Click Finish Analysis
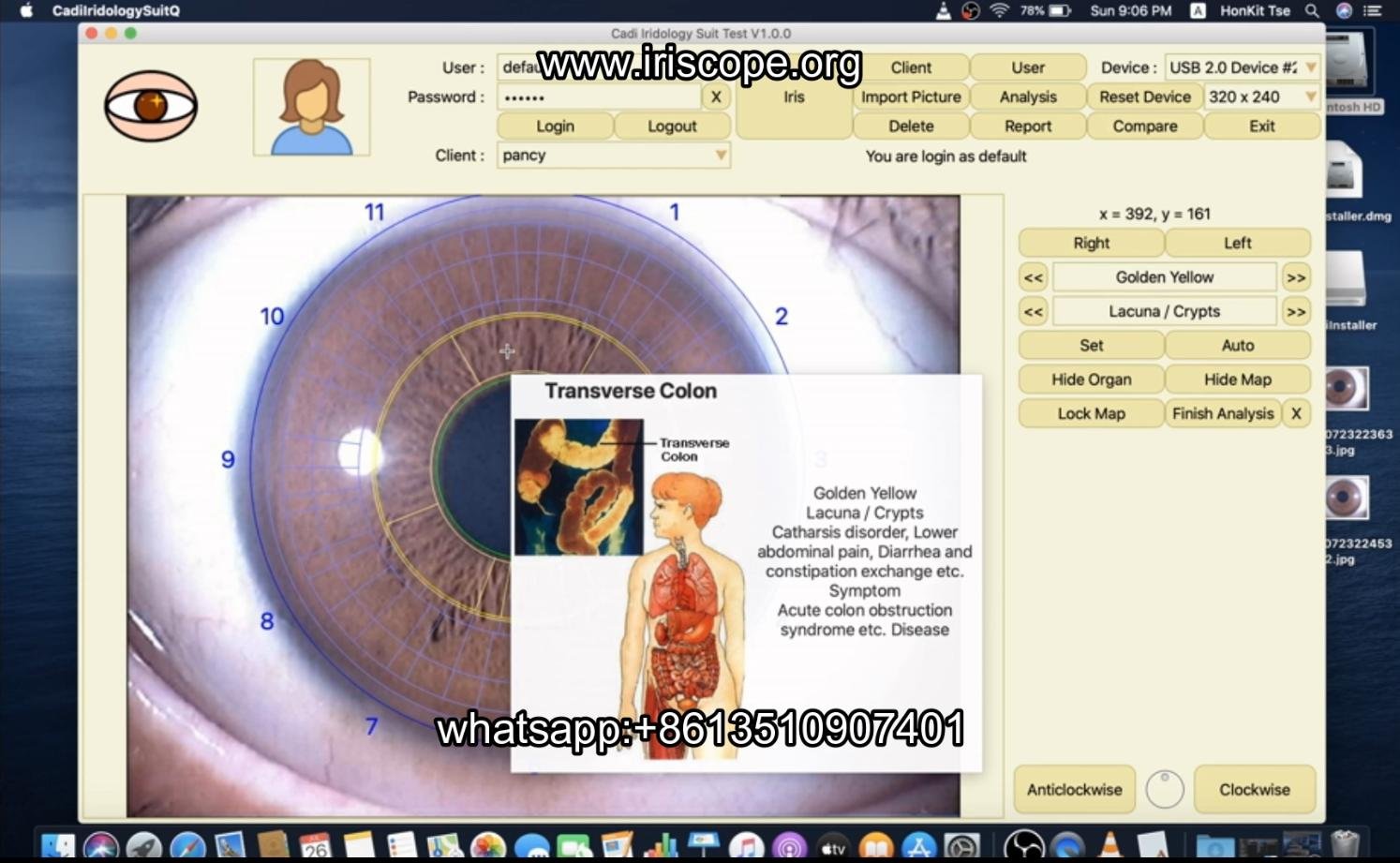The height and width of the screenshot is (863, 1400). pyautogui.click(x=1223, y=413)
